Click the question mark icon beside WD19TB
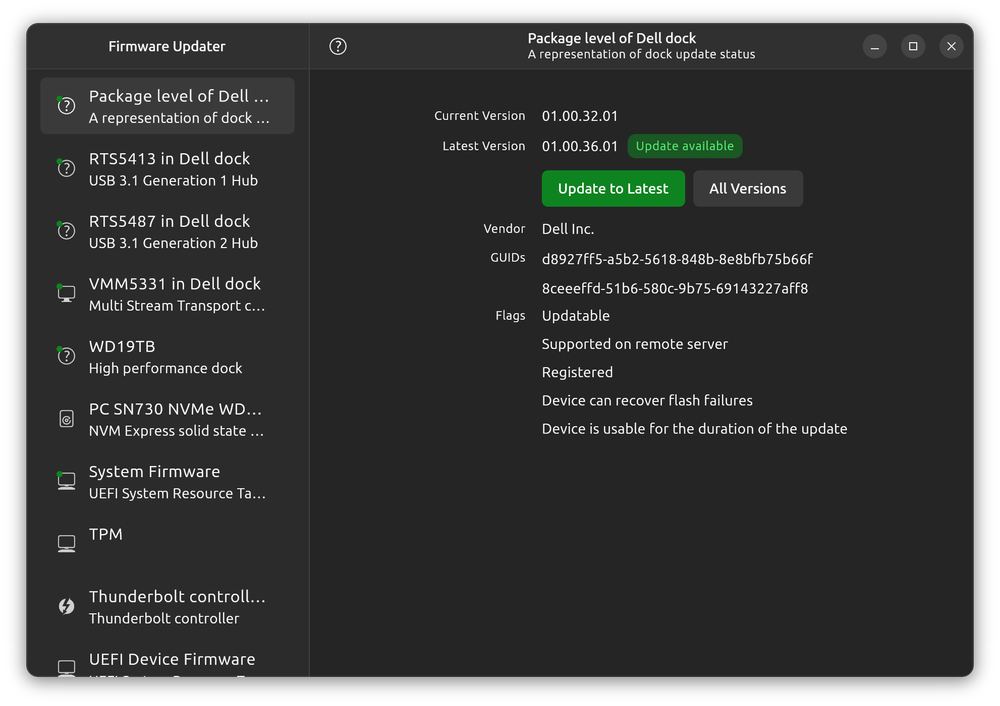This screenshot has height=706, width=1000. tap(65, 356)
